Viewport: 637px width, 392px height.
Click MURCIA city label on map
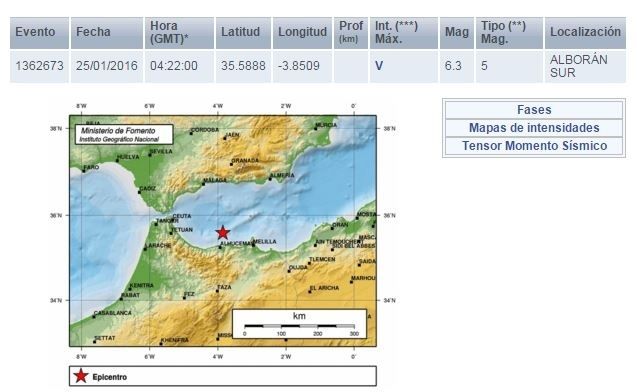(x=326, y=125)
